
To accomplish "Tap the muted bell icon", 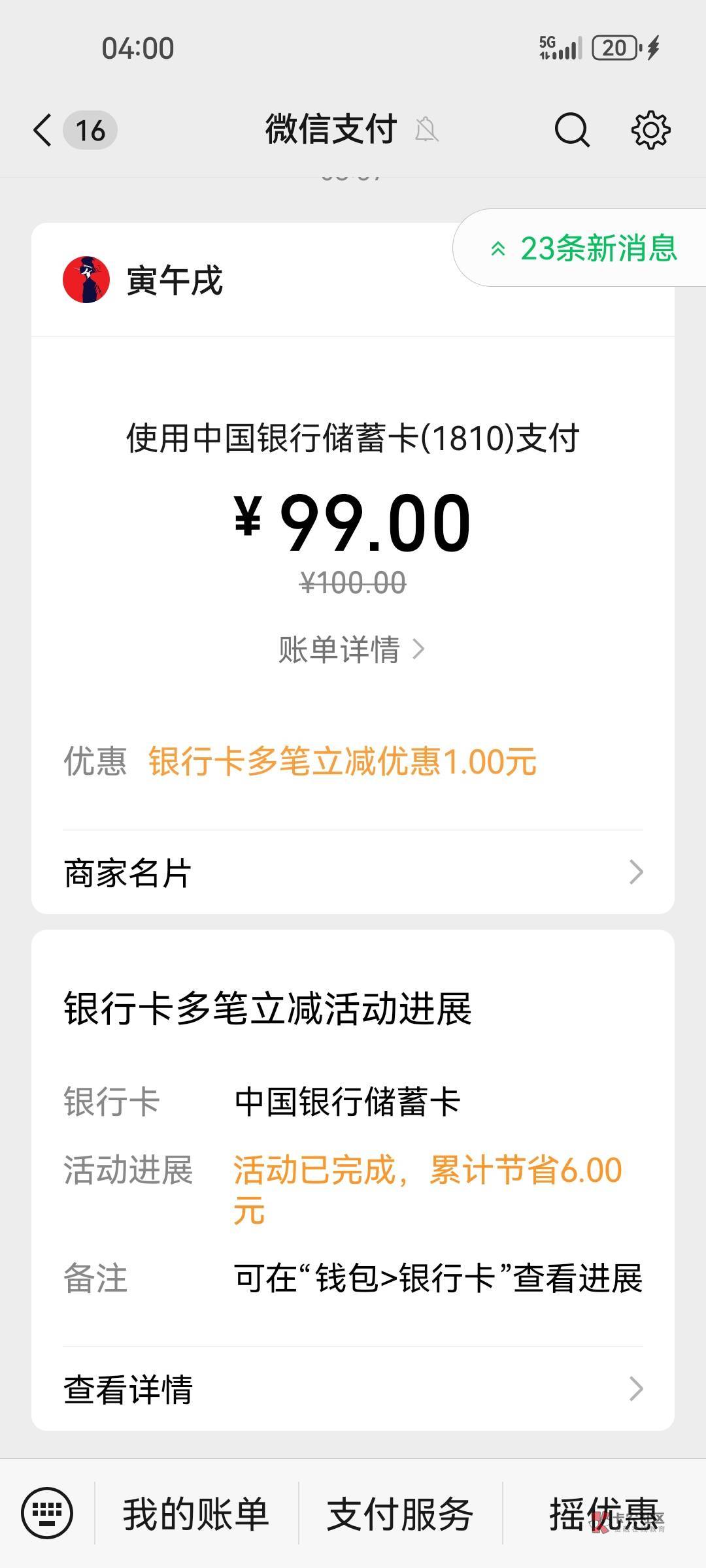I will (426, 130).
